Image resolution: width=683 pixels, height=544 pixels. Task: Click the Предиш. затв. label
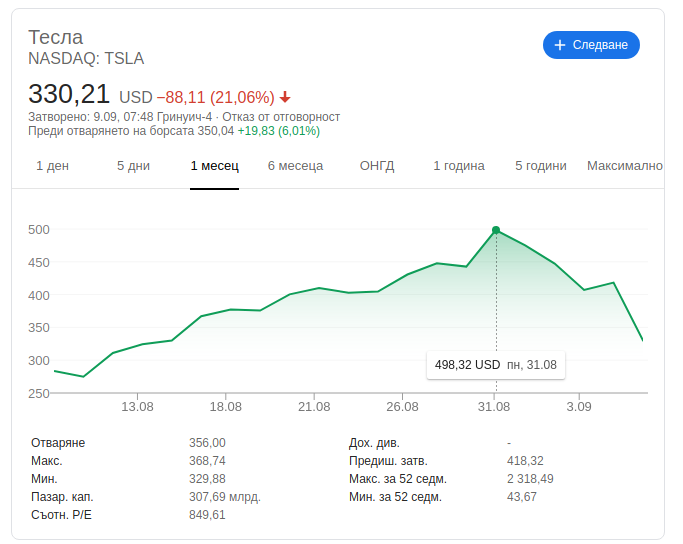(x=388, y=461)
